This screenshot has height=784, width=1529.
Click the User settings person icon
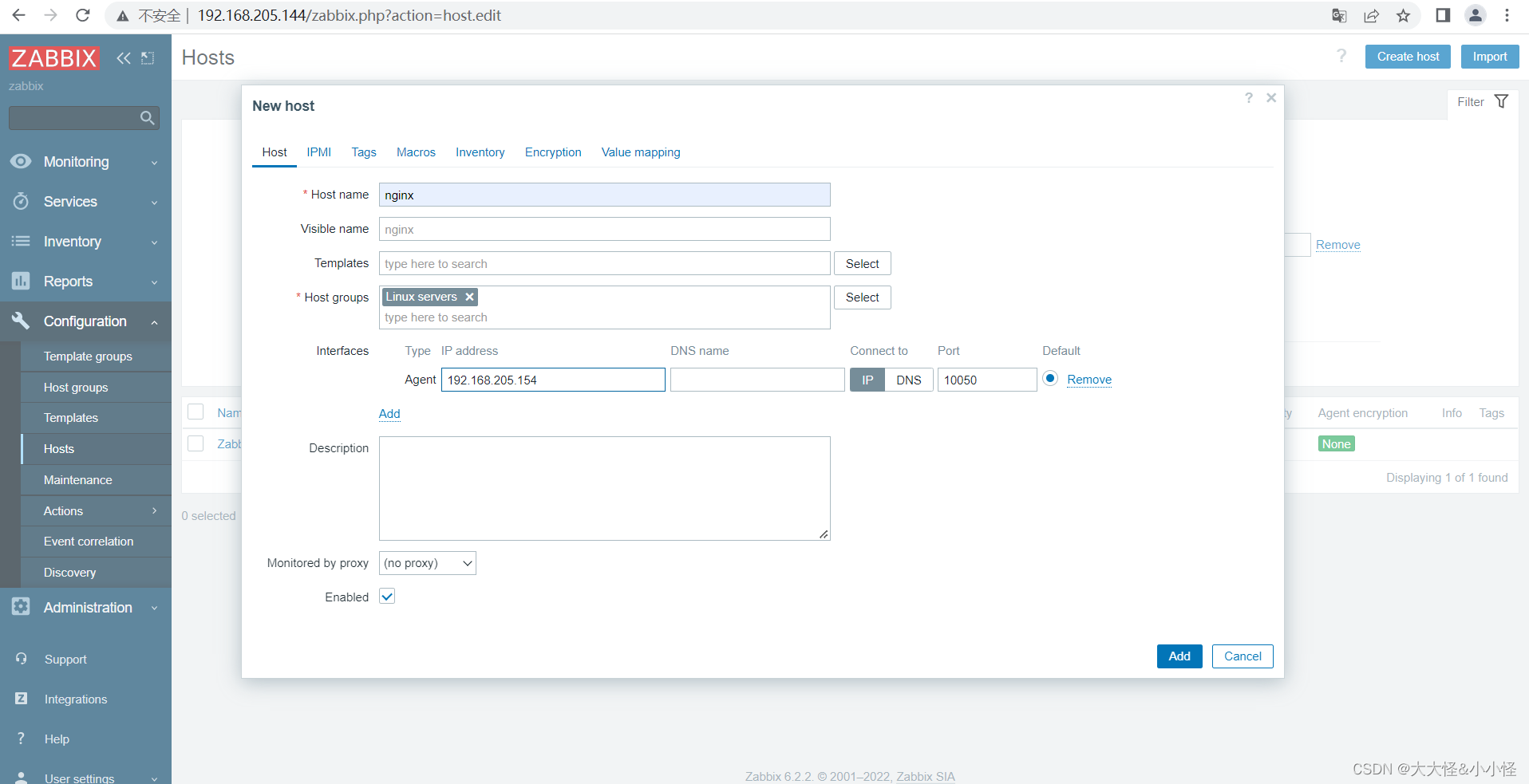click(22, 778)
